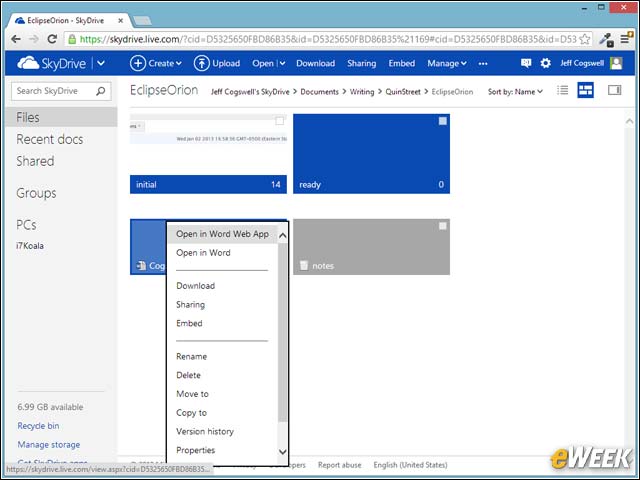Go to Writing breadcrumb
The height and width of the screenshot is (480, 640).
point(362,92)
